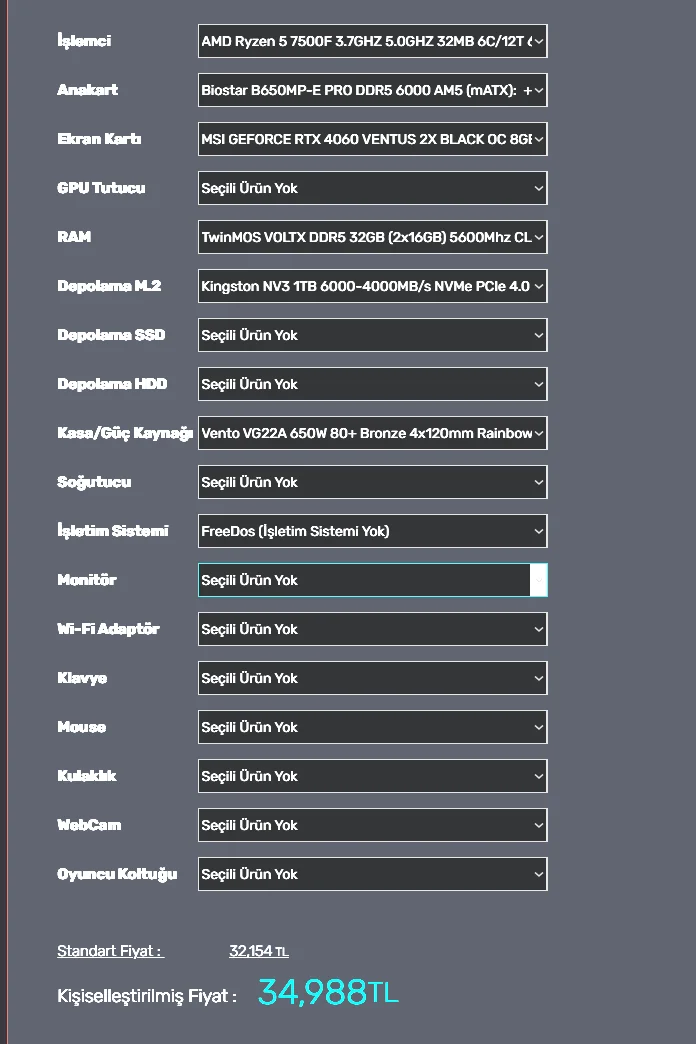Open the Kasa/Güç Kaynağı dropdown
696x1044 pixels.
(372, 433)
